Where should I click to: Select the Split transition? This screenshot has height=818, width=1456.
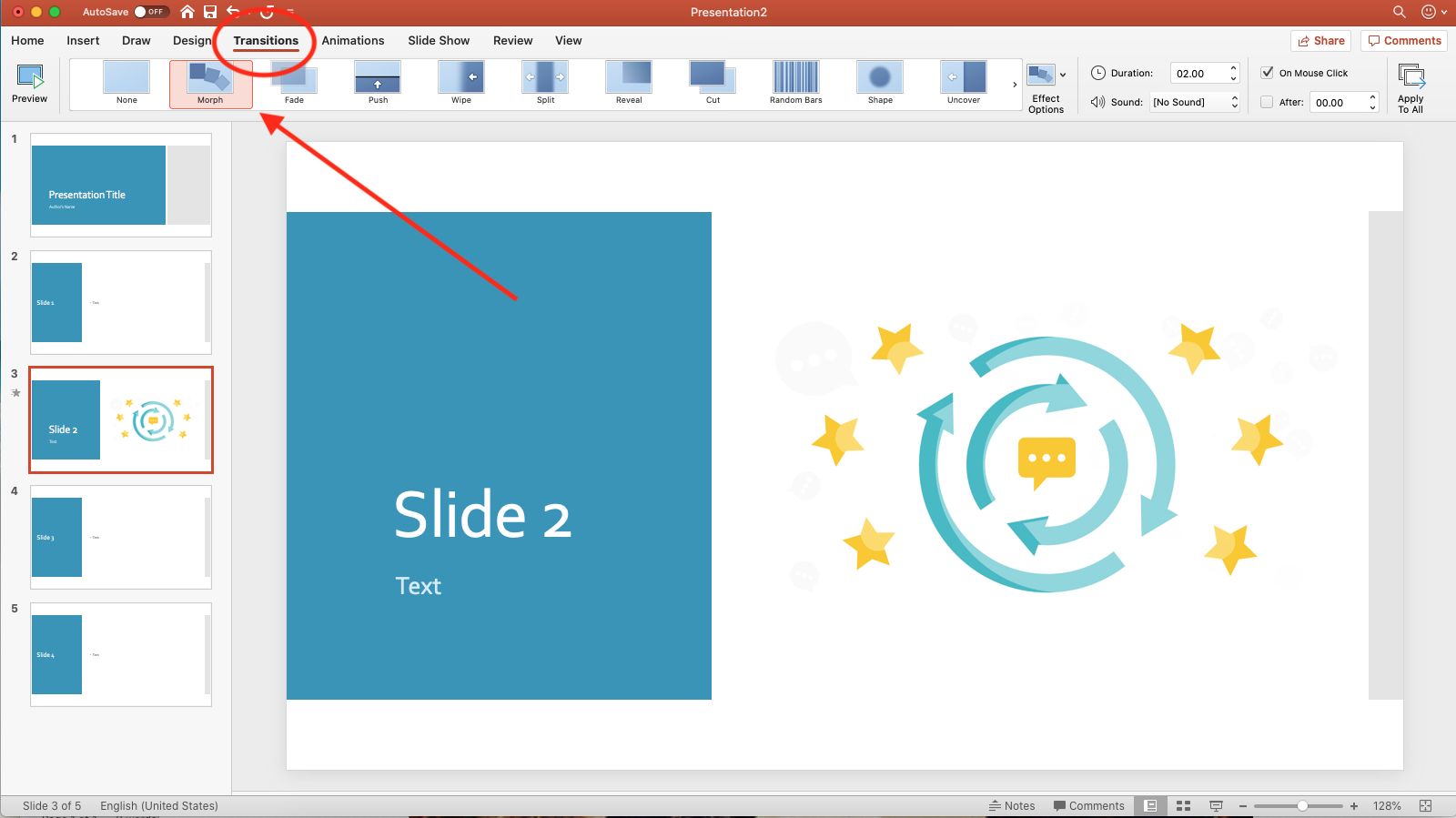545,83
